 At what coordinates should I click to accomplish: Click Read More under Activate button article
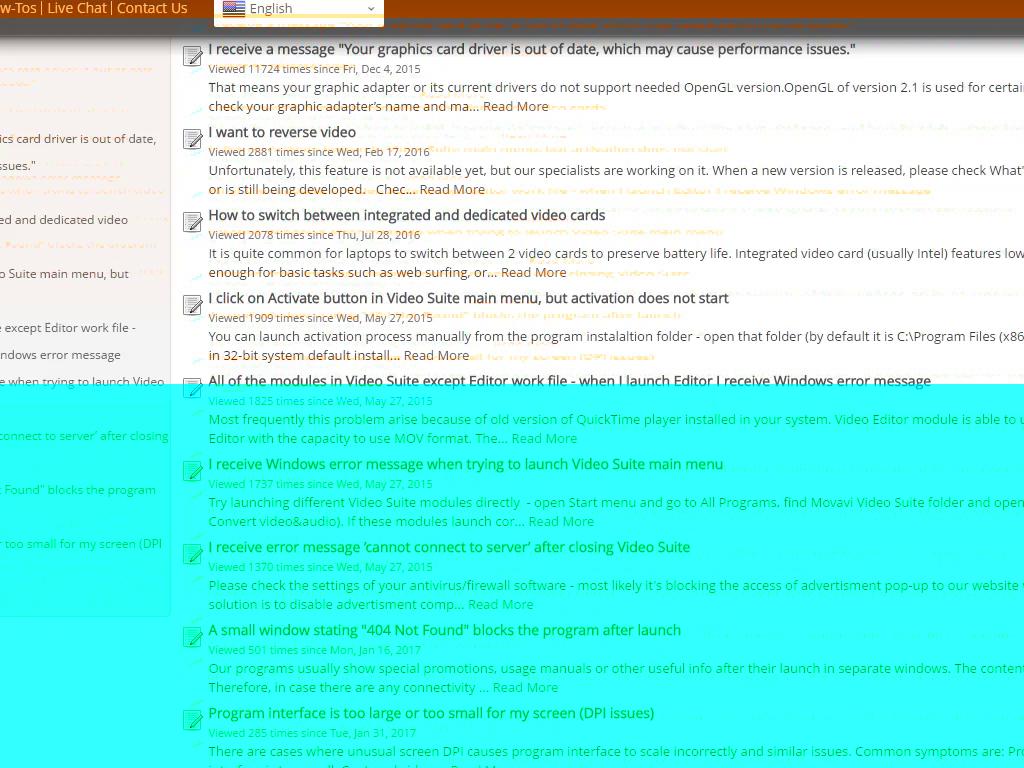click(436, 355)
